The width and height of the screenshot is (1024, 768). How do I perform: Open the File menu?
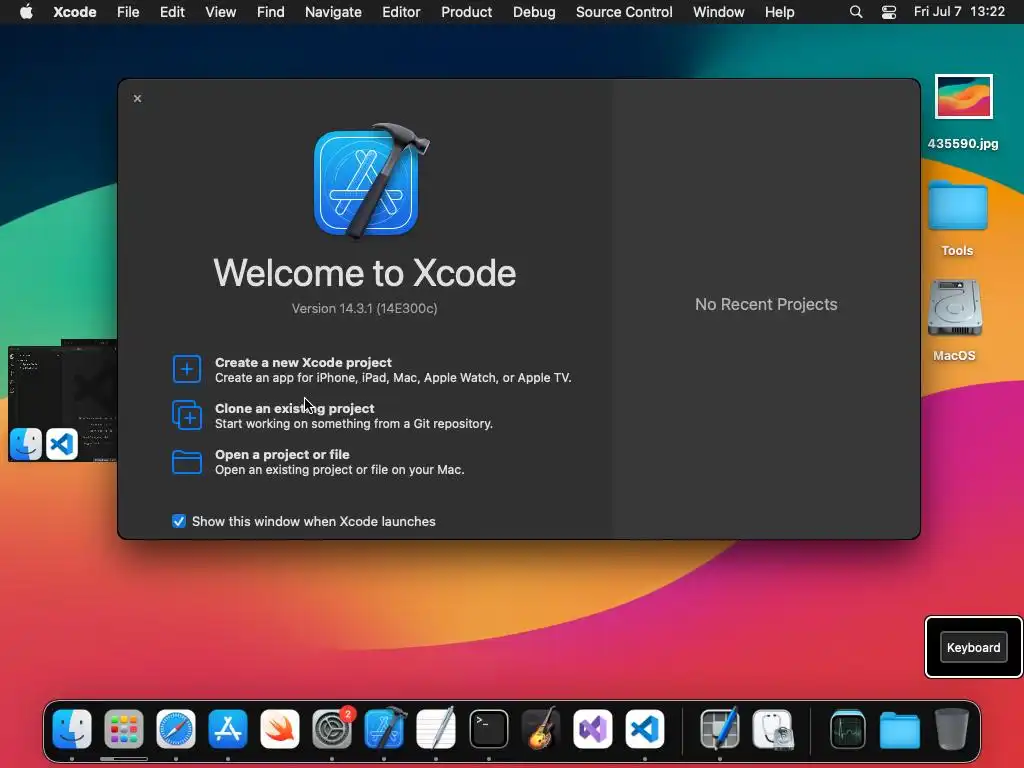pyautogui.click(x=128, y=12)
